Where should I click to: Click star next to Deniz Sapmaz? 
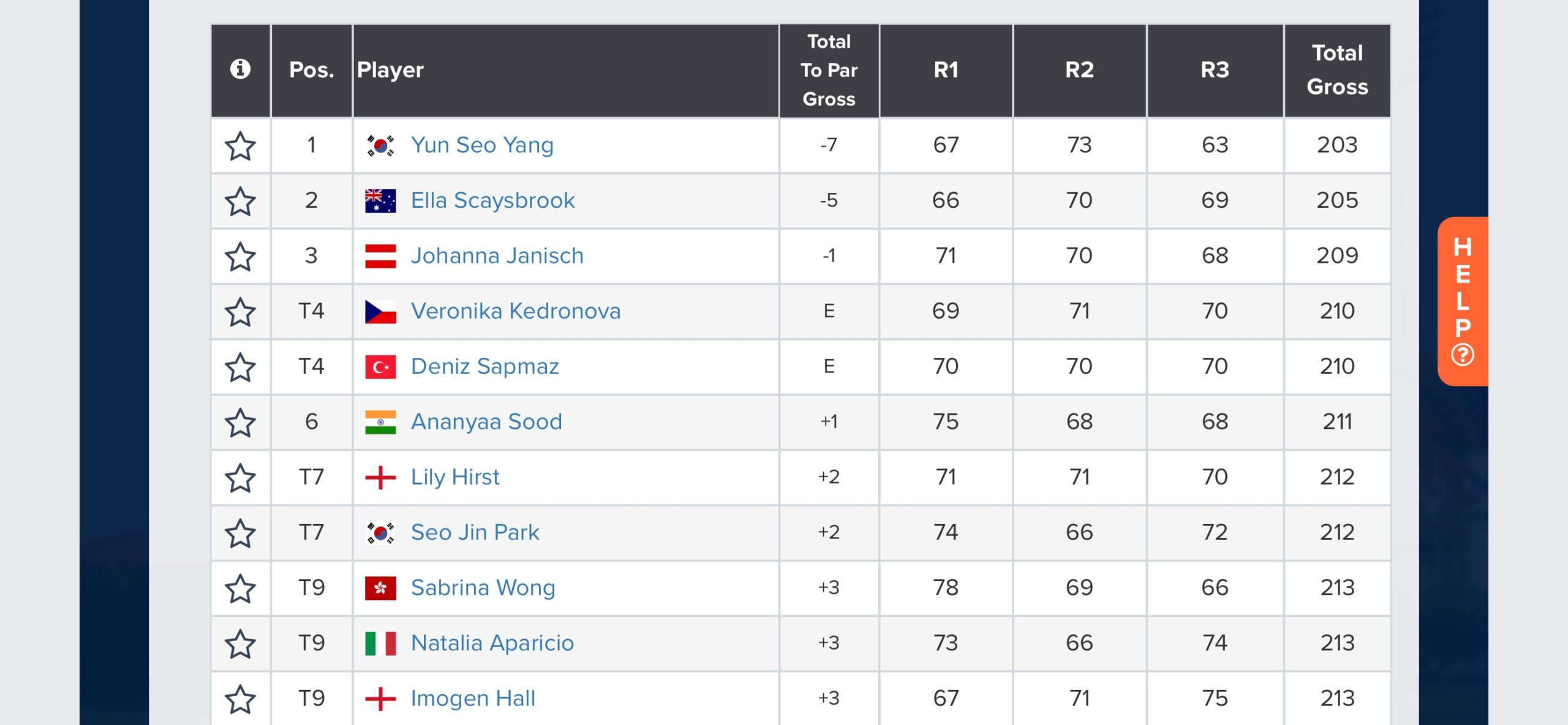point(240,367)
